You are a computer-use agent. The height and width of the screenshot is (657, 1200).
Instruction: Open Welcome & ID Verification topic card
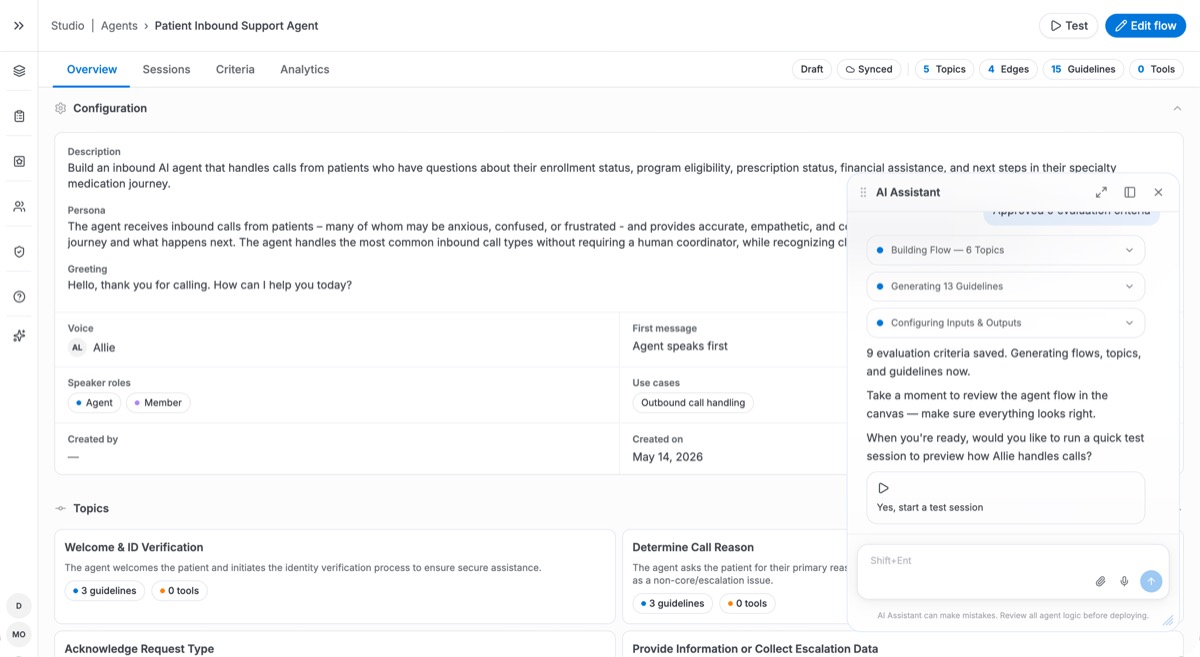[x=335, y=576]
